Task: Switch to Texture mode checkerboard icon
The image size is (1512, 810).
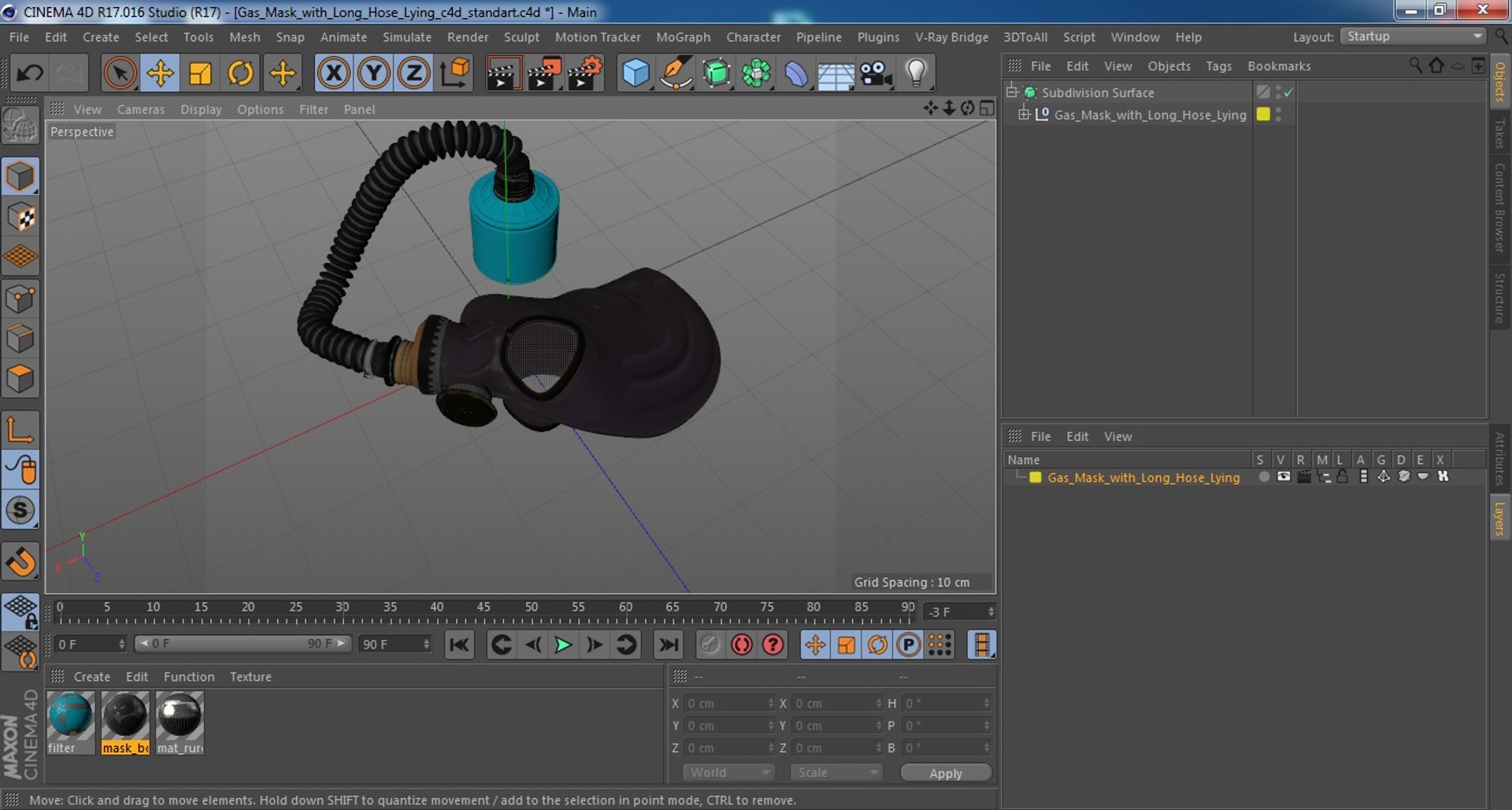Action: click(x=20, y=217)
